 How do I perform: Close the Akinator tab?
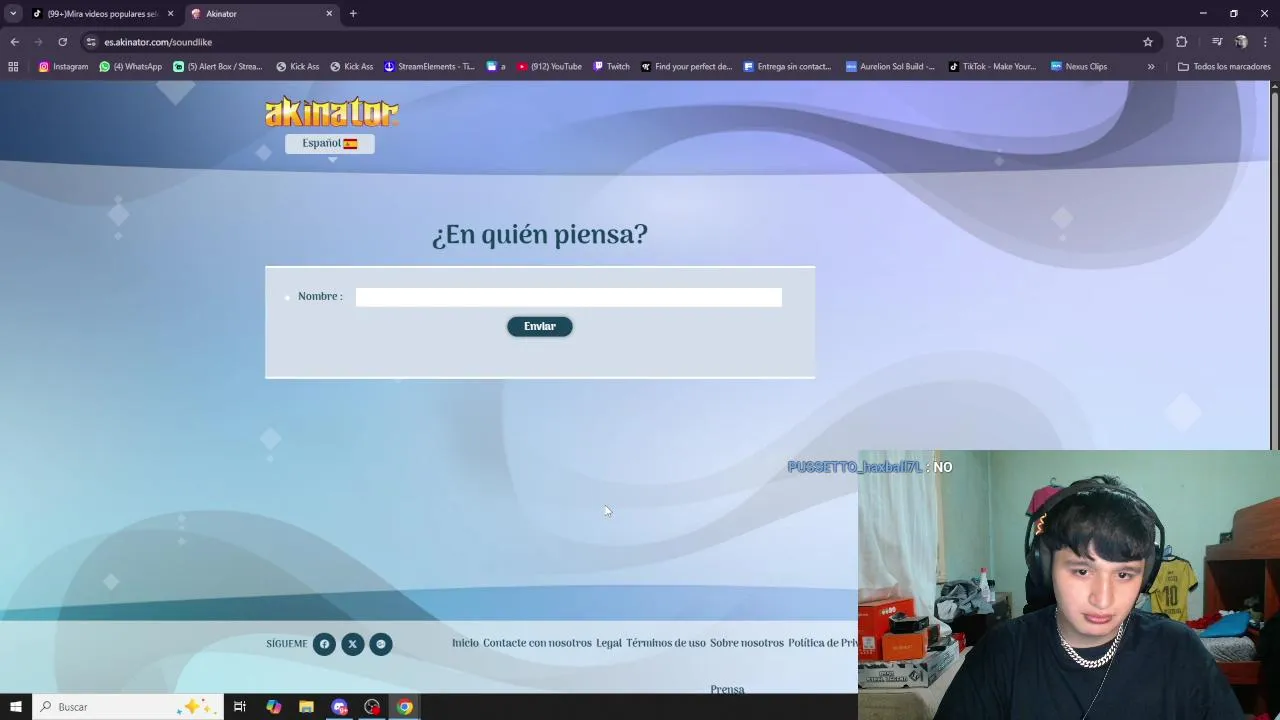329,14
